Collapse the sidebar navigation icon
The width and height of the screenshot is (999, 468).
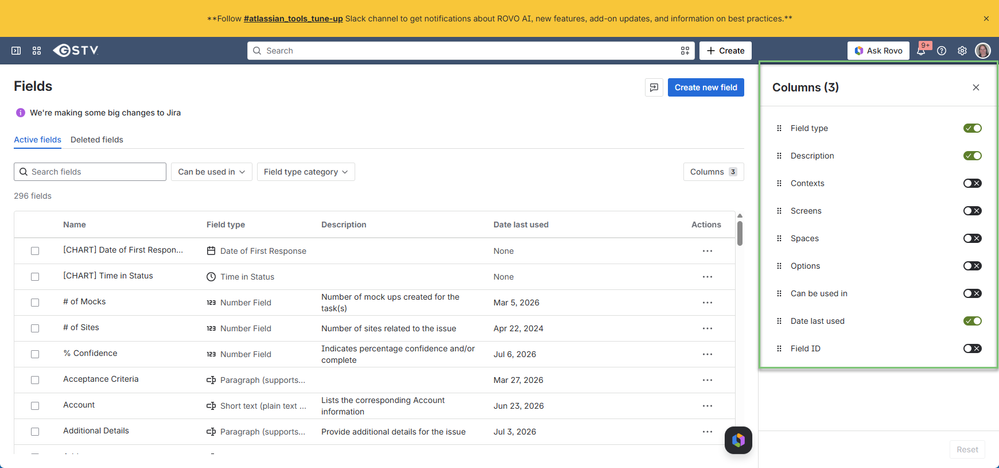click(17, 50)
